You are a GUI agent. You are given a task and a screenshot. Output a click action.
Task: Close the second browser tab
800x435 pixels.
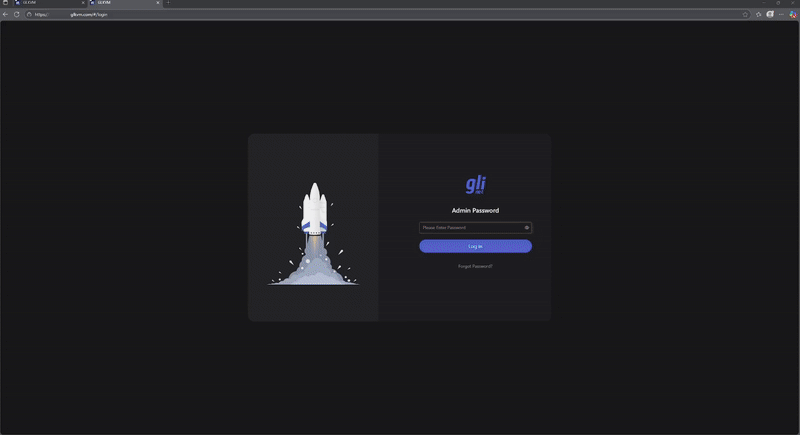pos(158,4)
